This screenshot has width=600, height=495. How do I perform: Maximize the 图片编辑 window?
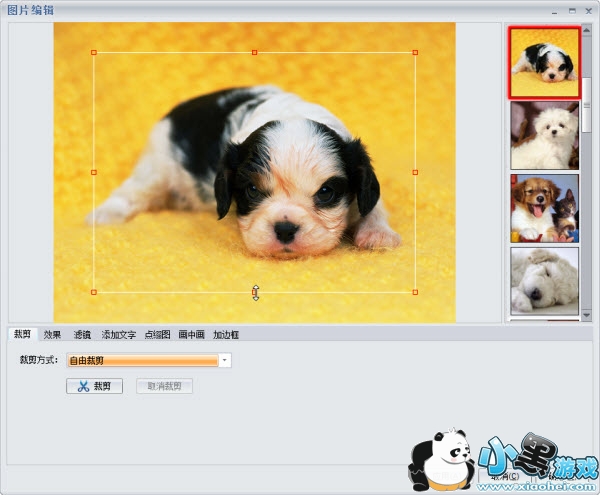572,11
